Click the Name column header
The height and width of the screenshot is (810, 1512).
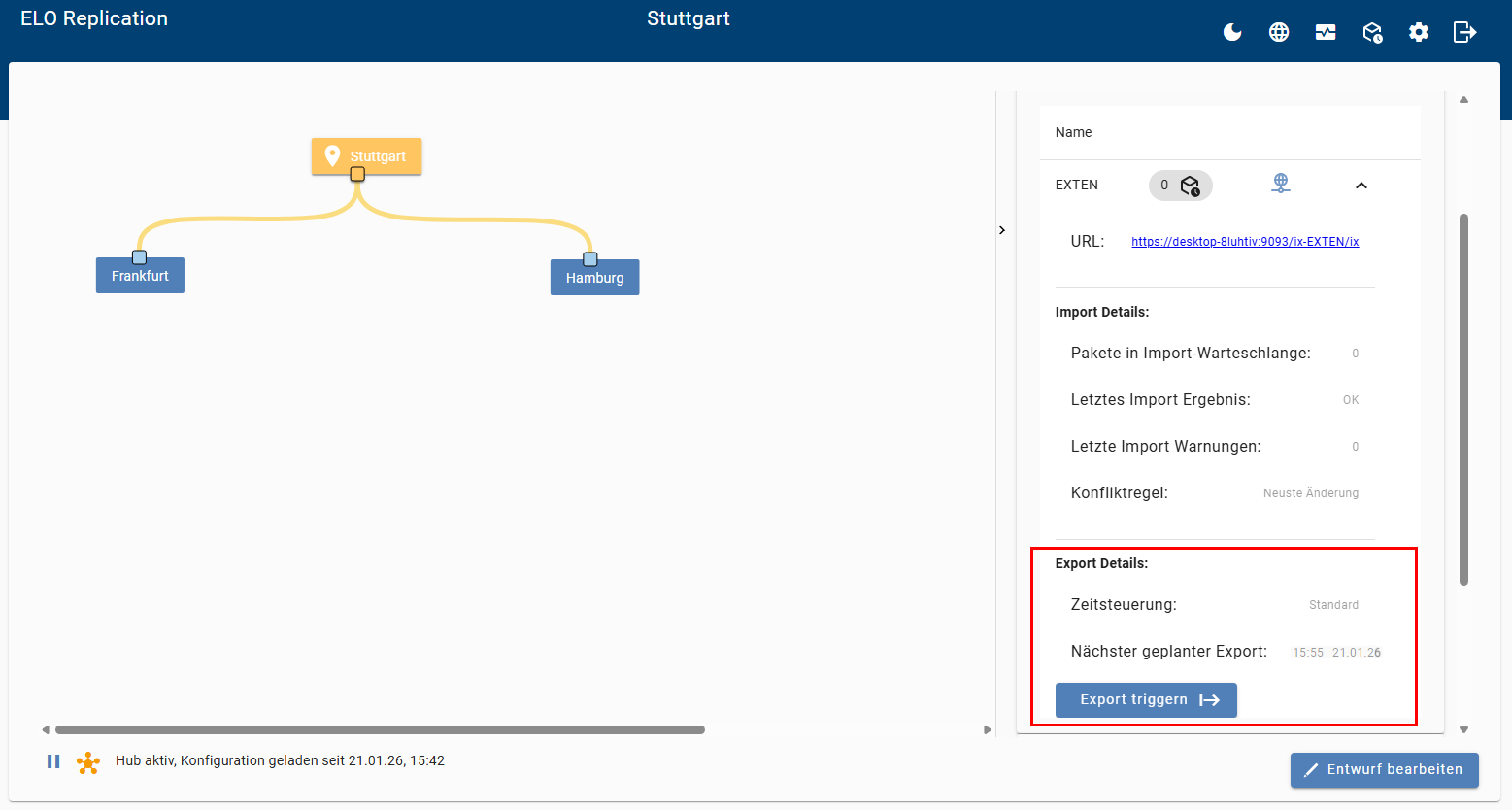pos(1073,132)
